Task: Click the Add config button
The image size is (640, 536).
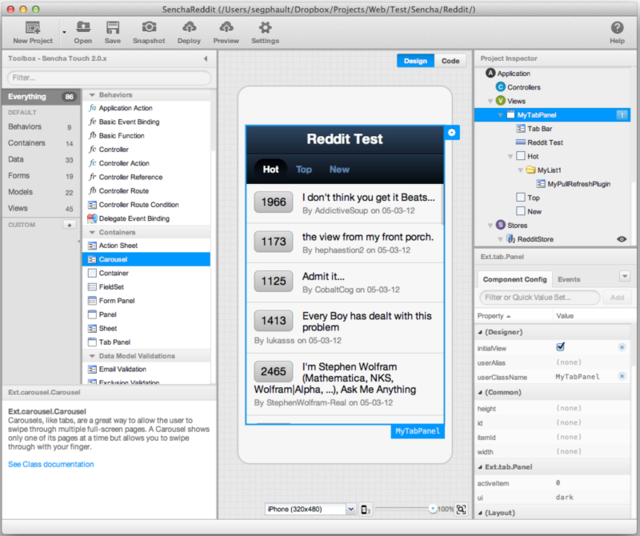Action: 617,297
